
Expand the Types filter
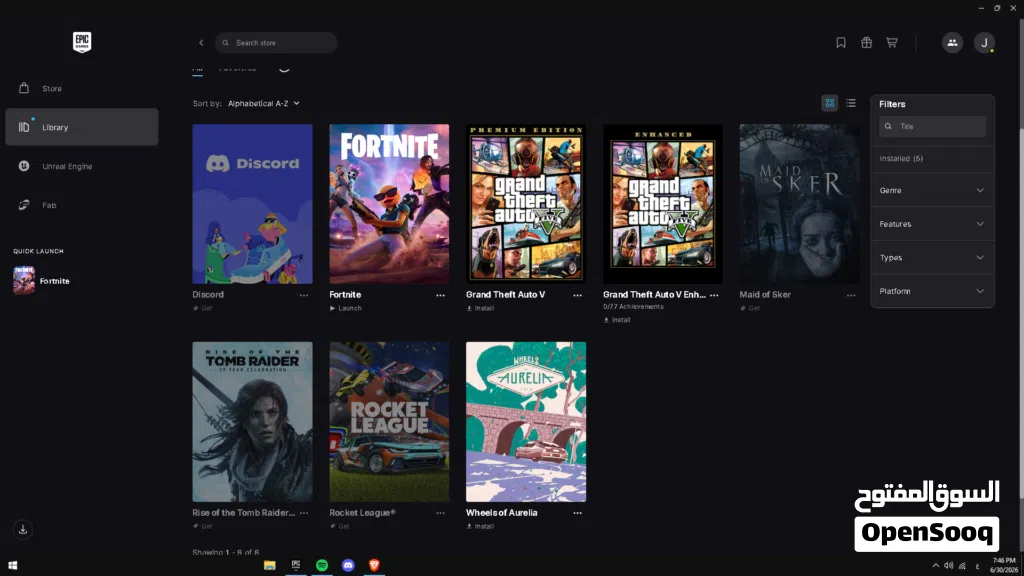932,258
